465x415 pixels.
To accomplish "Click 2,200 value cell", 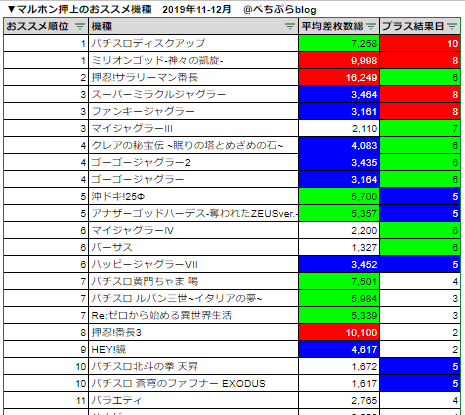I will (x=339, y=230).
